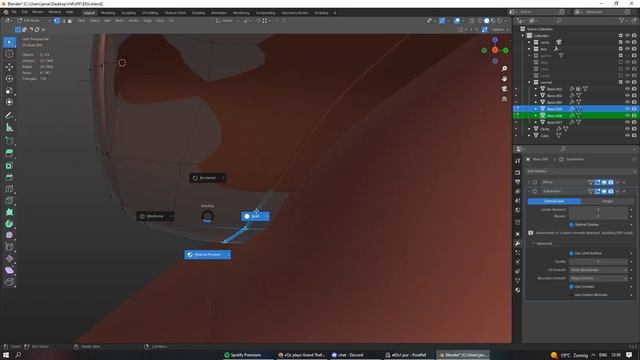Enable vertex select mode

click(x=57, y=20)
